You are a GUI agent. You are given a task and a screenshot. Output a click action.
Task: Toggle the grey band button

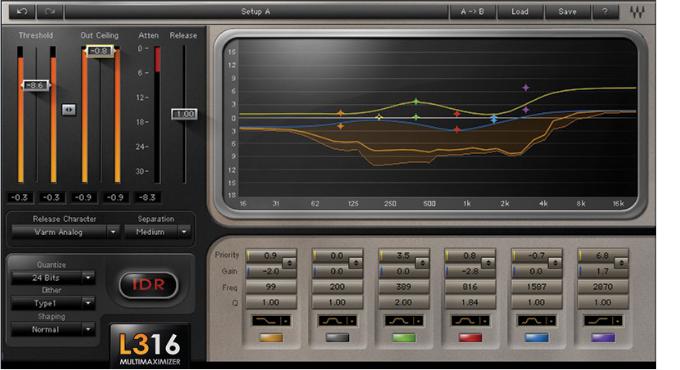[337, 337]
